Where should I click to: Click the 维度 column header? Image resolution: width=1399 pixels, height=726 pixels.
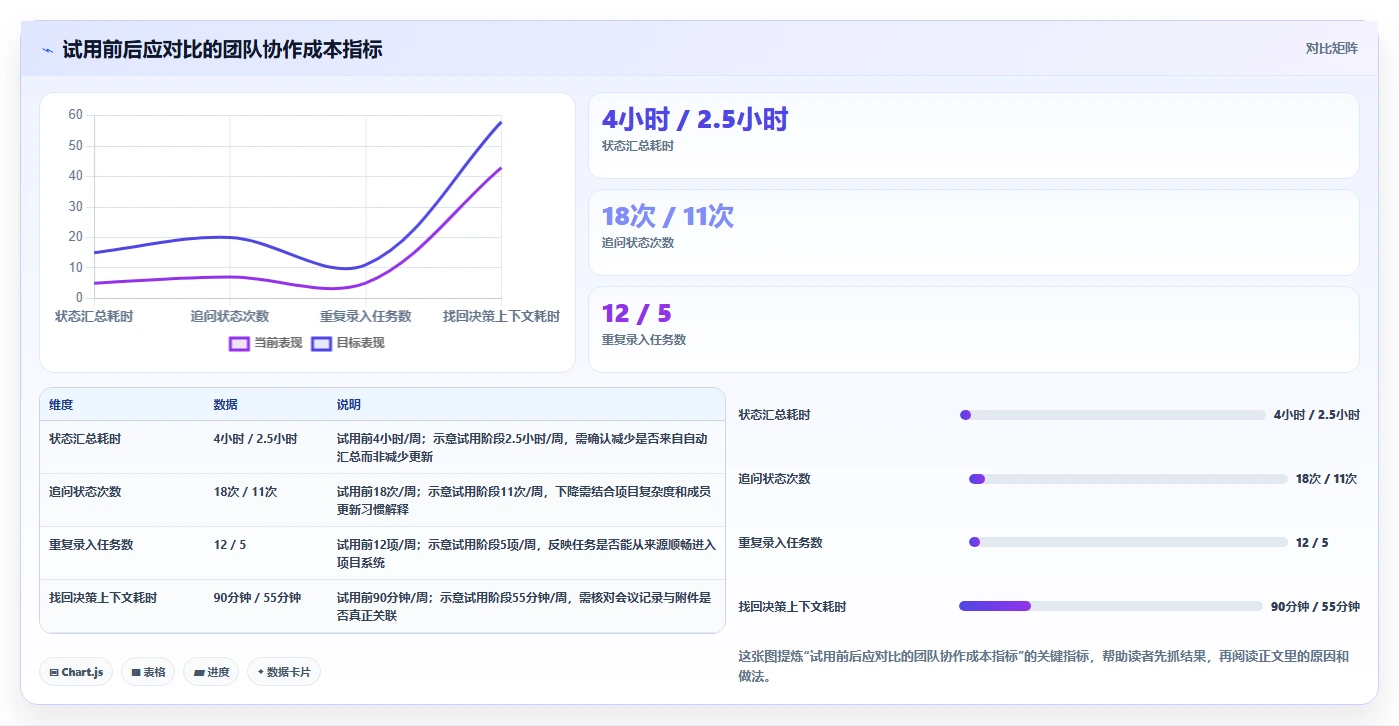coord(61,405)
